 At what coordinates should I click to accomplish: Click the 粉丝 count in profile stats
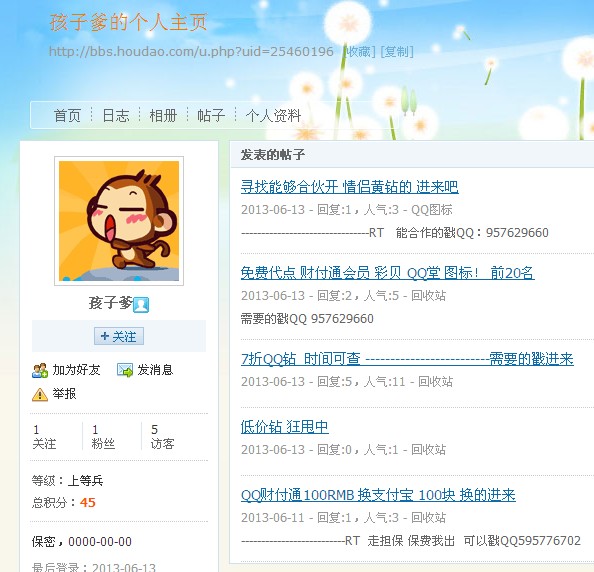click(x=103, y=437)
